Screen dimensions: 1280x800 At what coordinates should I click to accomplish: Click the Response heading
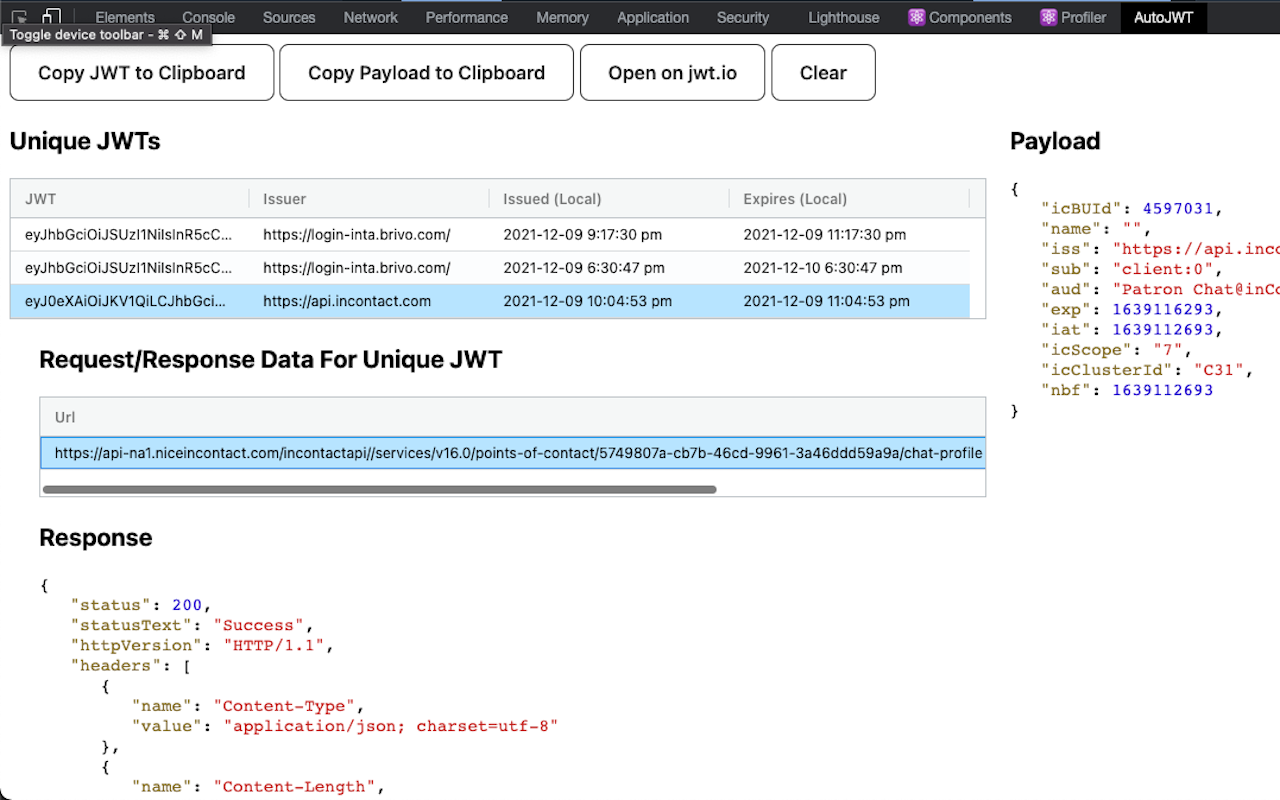(x=96, y=538)
